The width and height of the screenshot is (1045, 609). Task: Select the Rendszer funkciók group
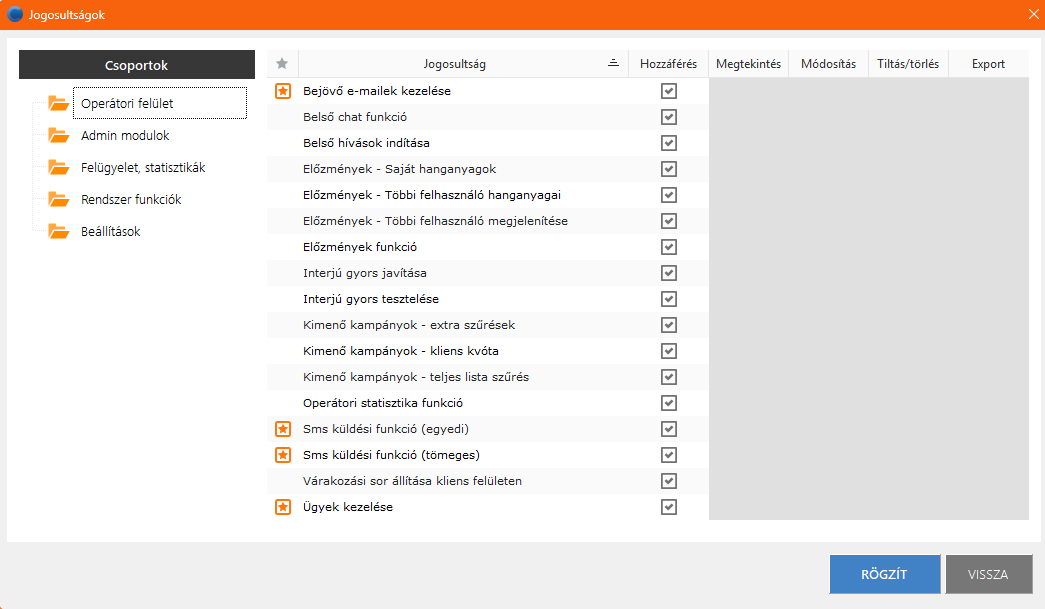(x=131, y=200)
